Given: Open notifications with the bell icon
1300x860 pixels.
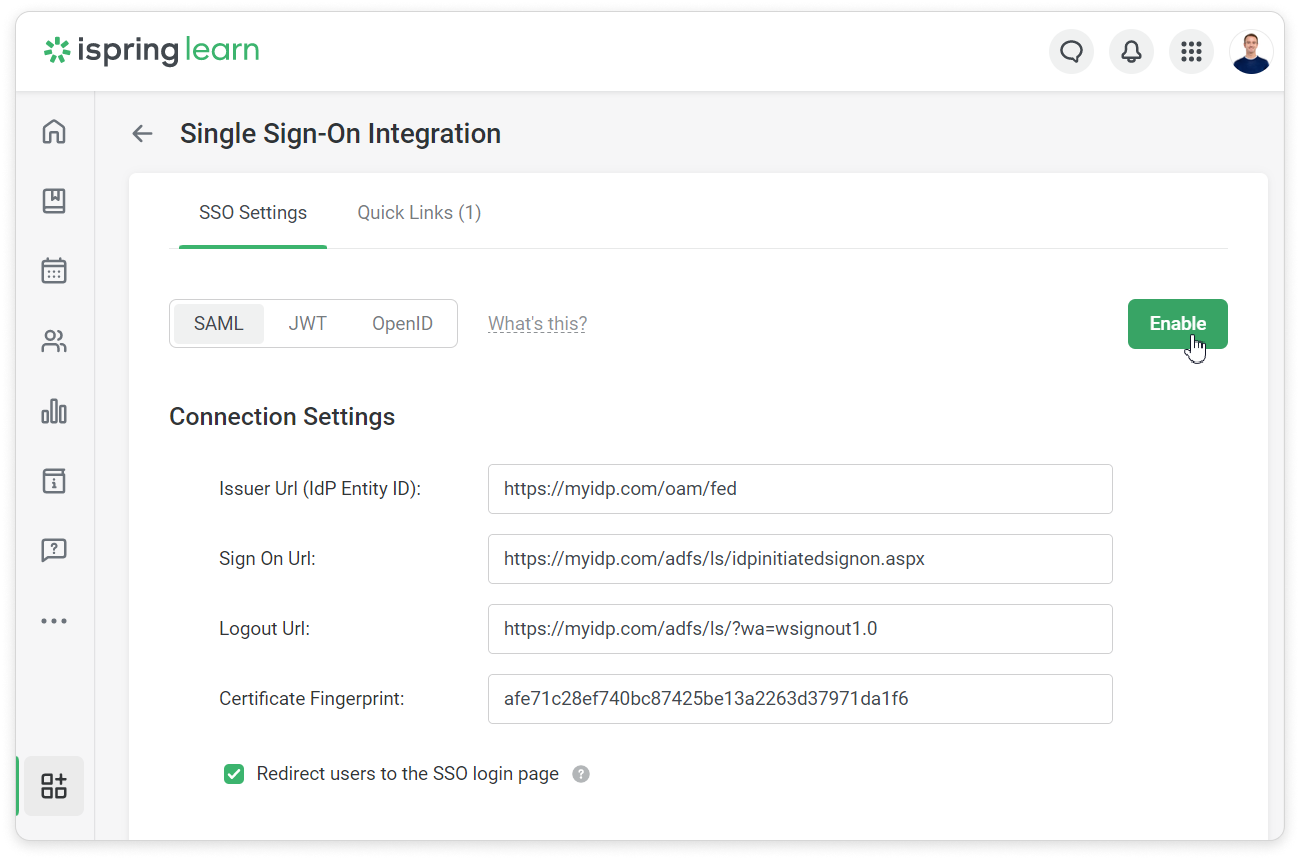Looking at the screenshot, I should coord(1131,51).
